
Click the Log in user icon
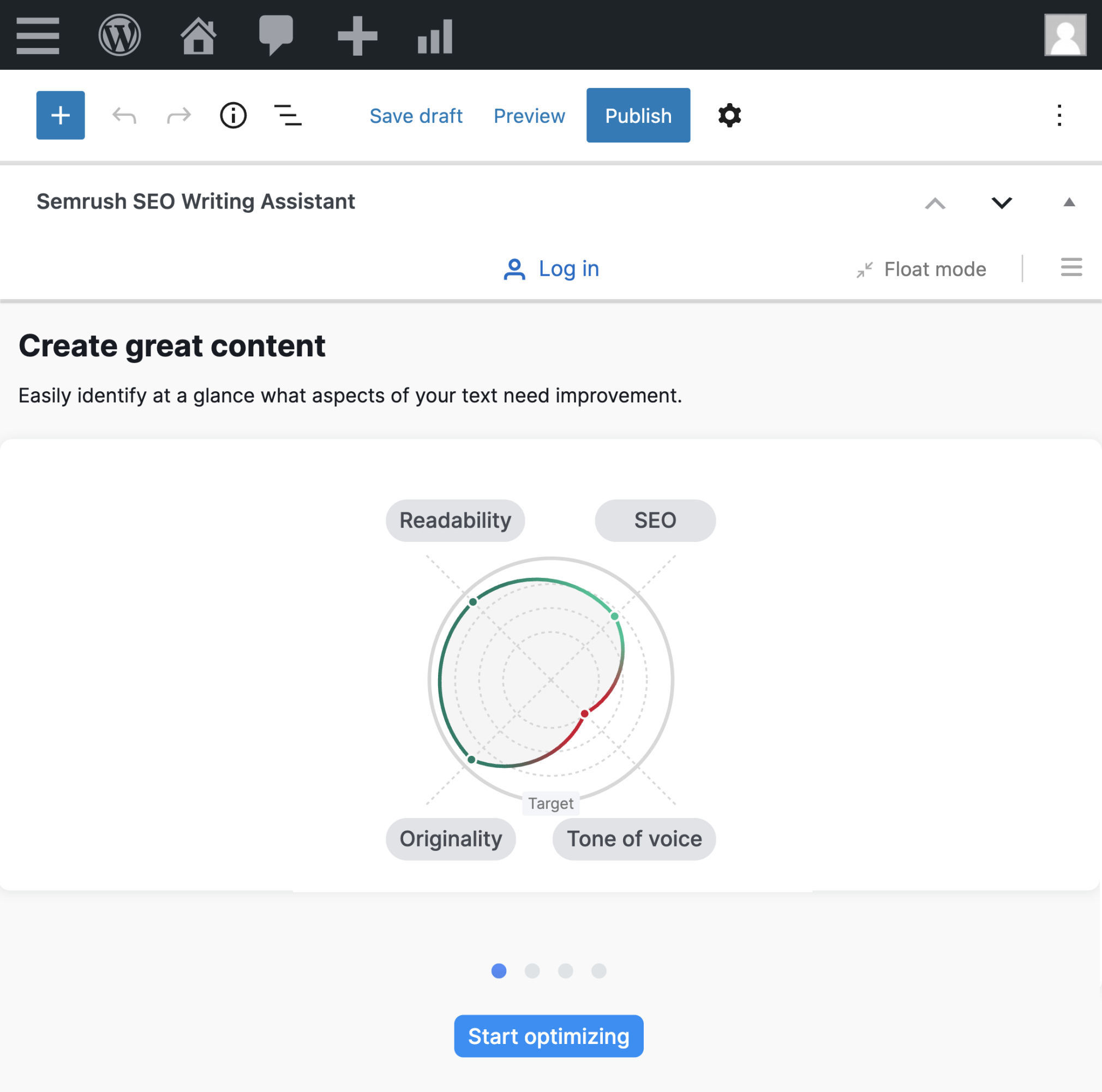point(514,269)
